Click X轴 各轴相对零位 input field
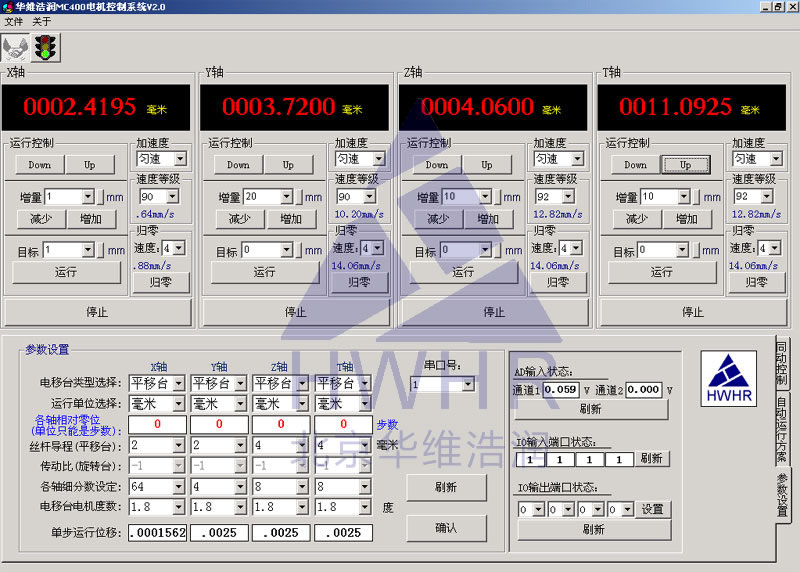The image size is (800, 572). 158,424
